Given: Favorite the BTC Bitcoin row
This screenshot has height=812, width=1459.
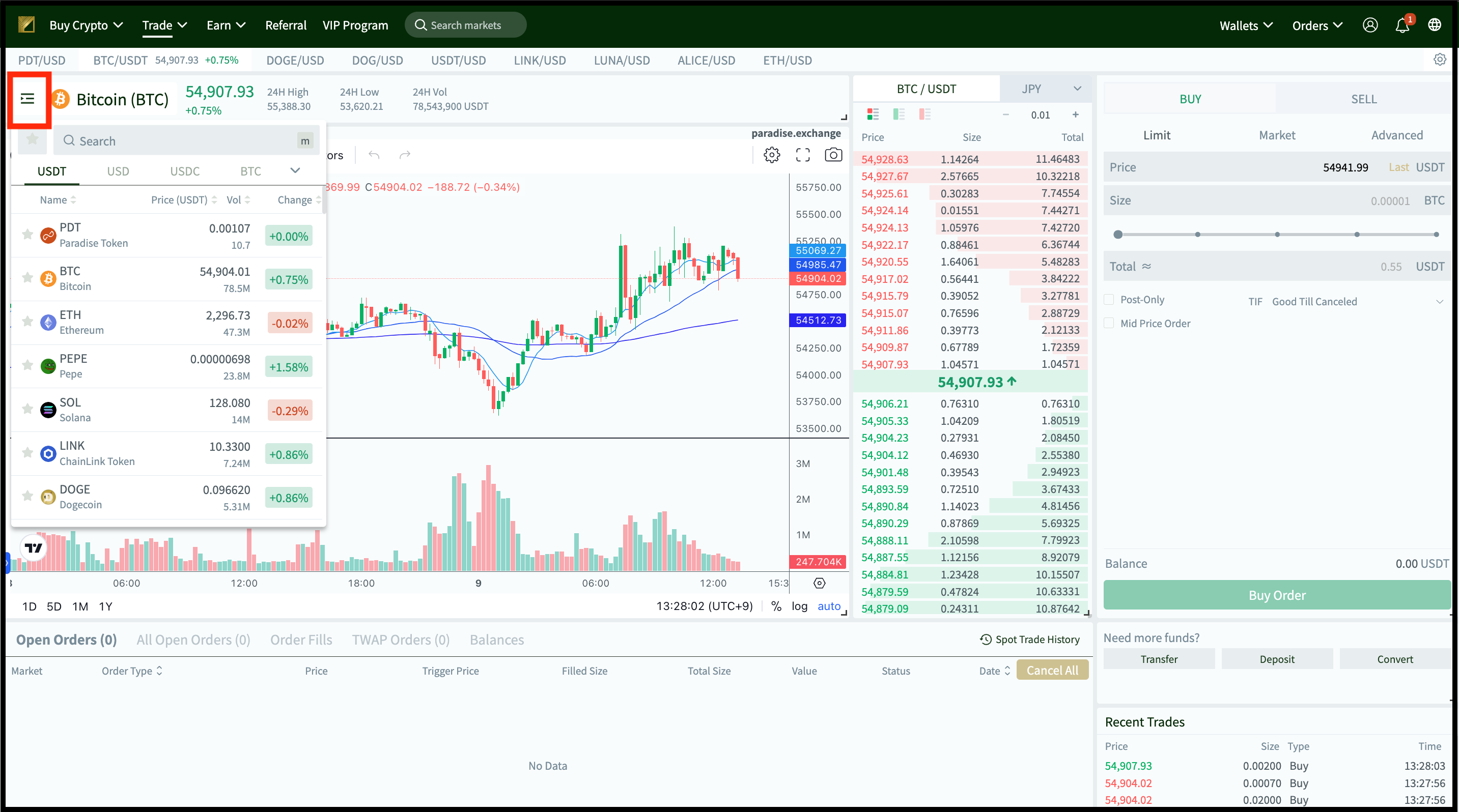Looking at the screenshot, I should 27,278.
